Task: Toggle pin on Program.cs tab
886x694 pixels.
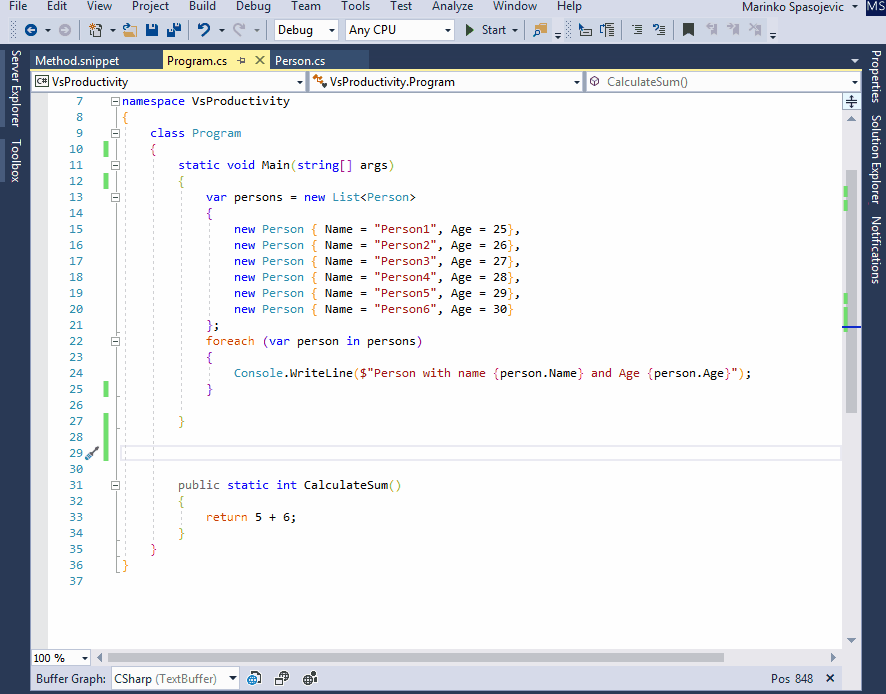Action: (x=241, y=60)
